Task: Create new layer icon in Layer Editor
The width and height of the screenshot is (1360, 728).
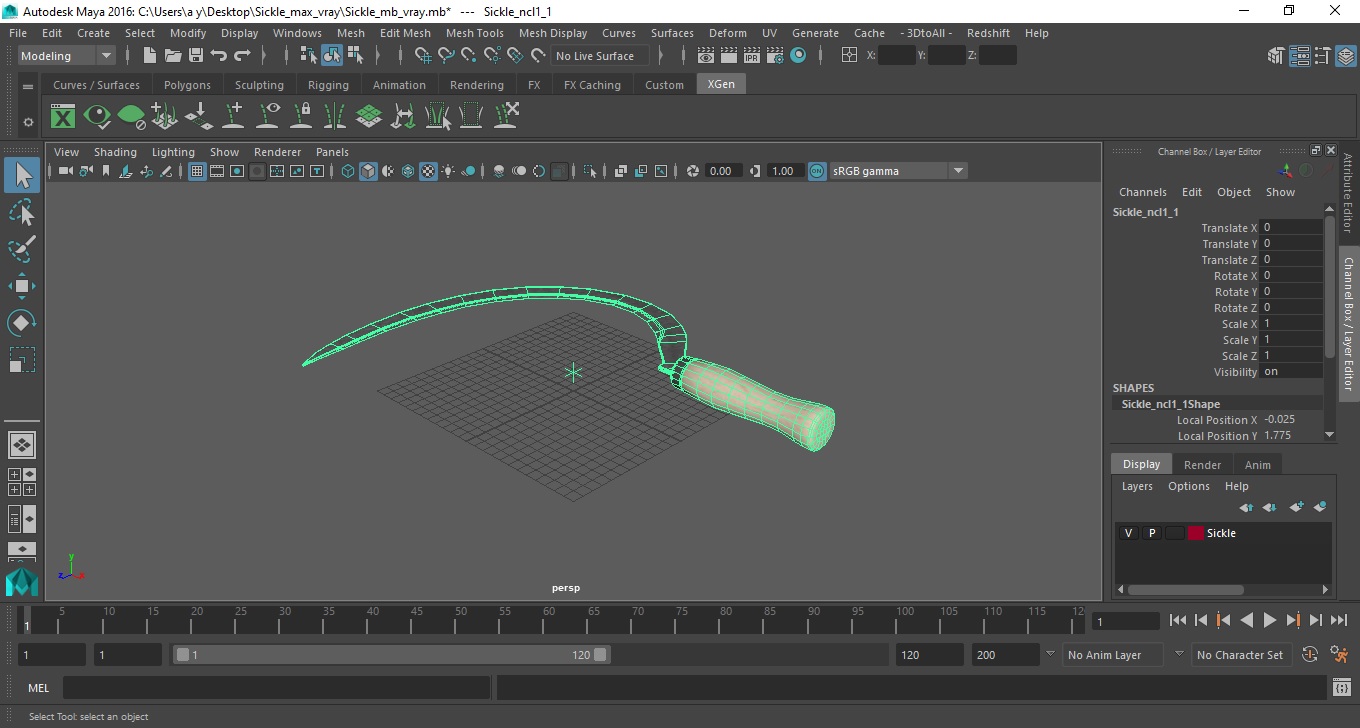Action: (1296, 508)
